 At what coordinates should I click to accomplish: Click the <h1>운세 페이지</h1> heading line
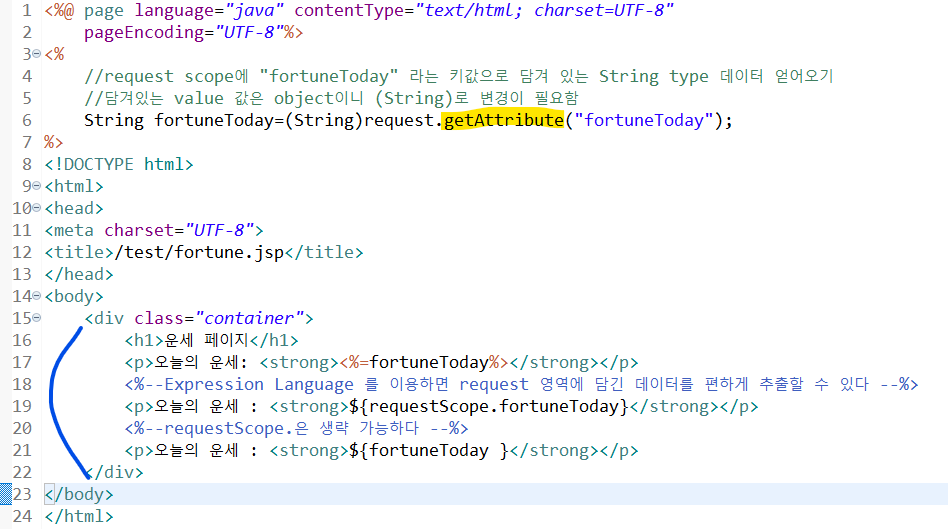(x=212, y=340)
